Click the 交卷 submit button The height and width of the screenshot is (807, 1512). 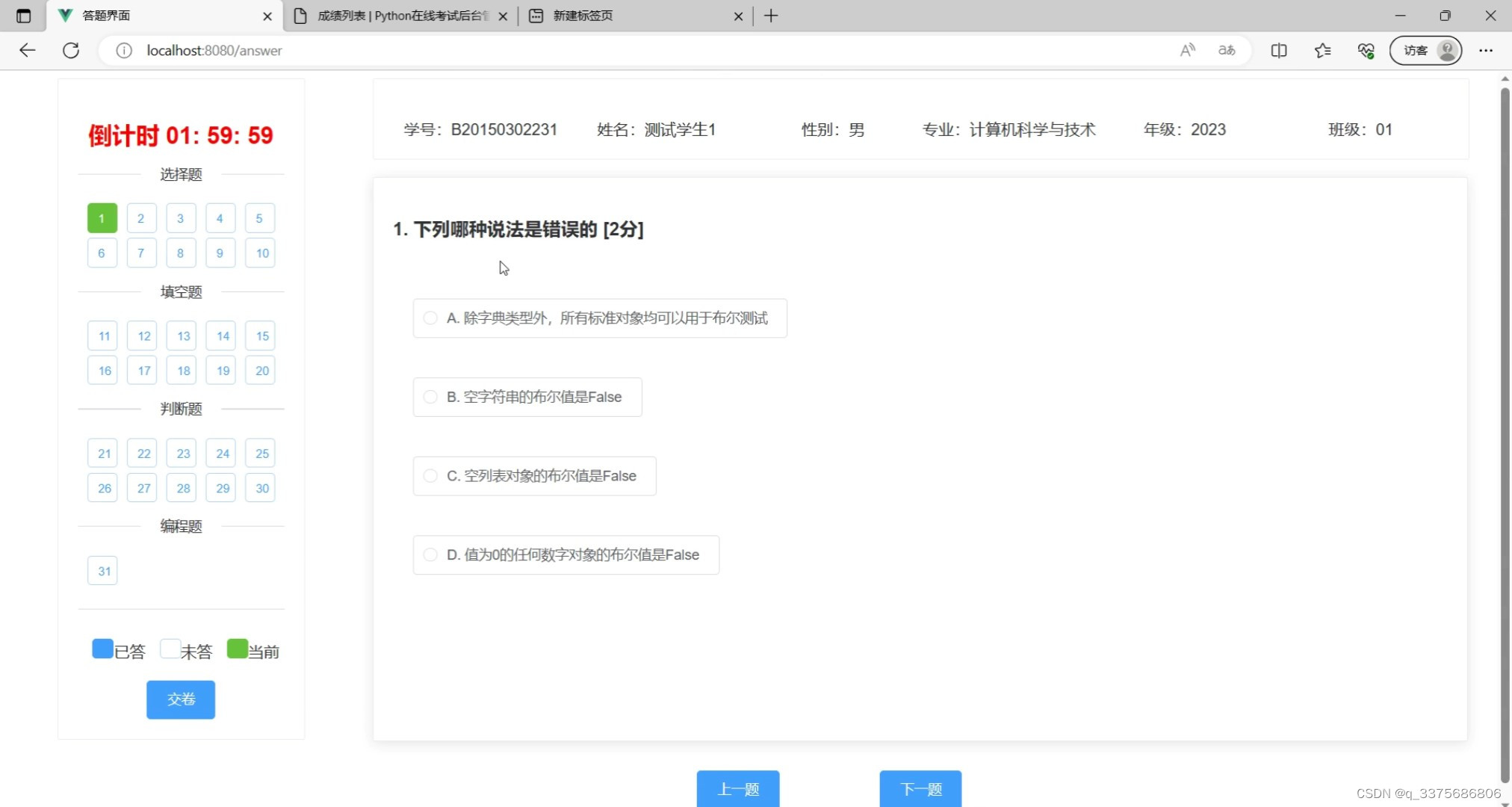coord(181,699)
